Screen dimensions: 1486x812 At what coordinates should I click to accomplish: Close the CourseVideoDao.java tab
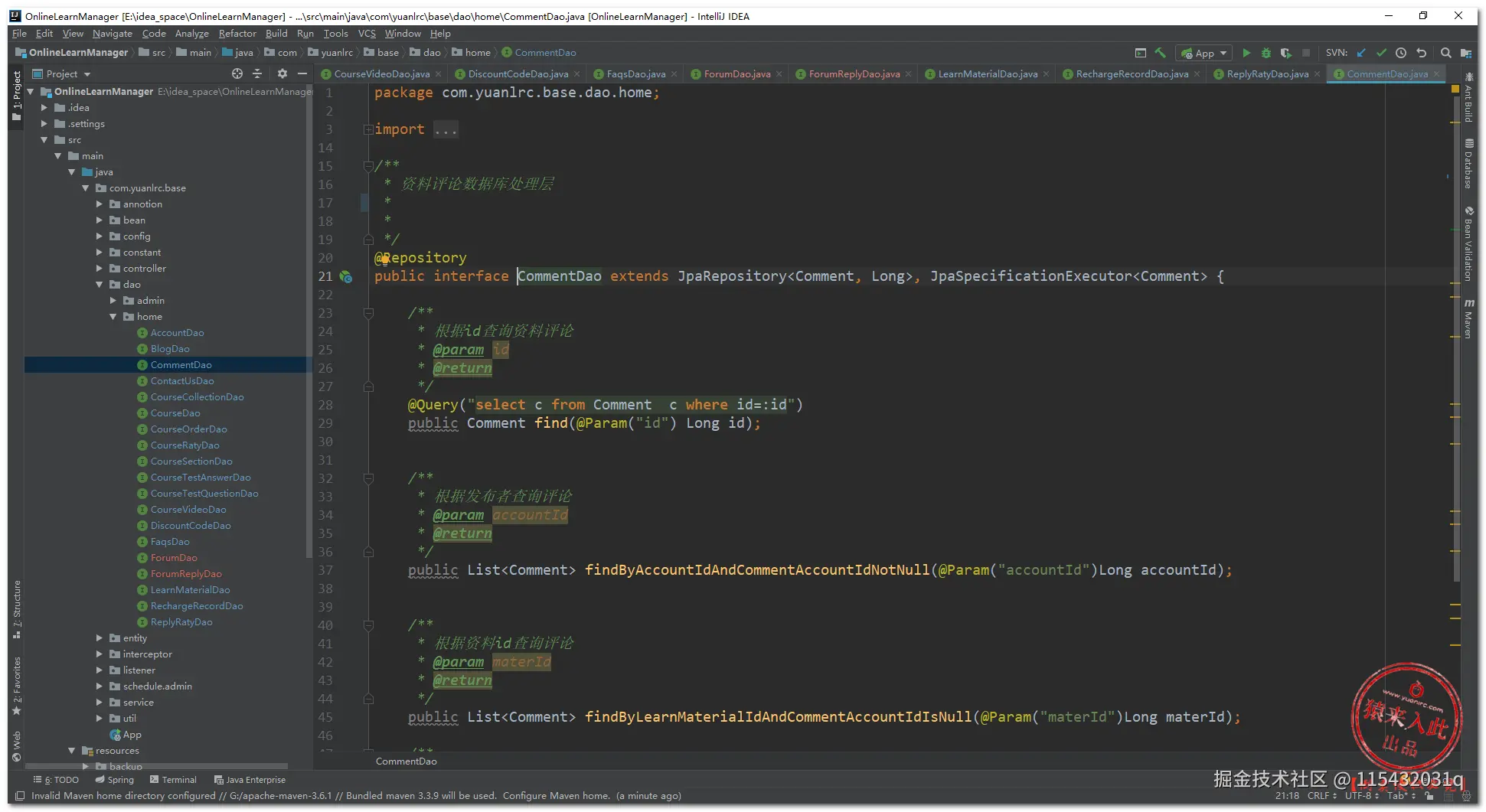tap(438, 74)
